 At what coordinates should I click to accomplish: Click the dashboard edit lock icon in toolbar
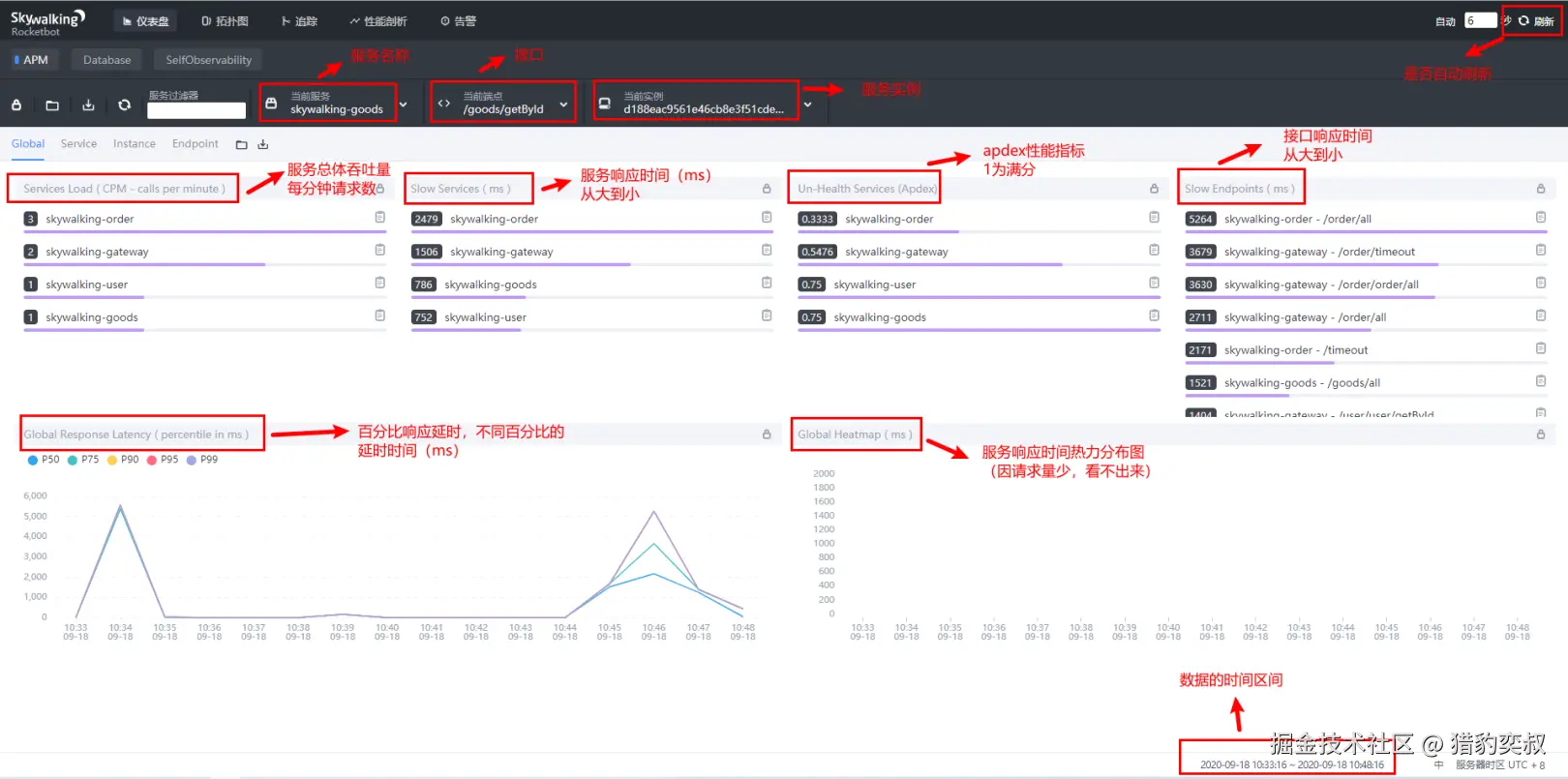[16, 105]
